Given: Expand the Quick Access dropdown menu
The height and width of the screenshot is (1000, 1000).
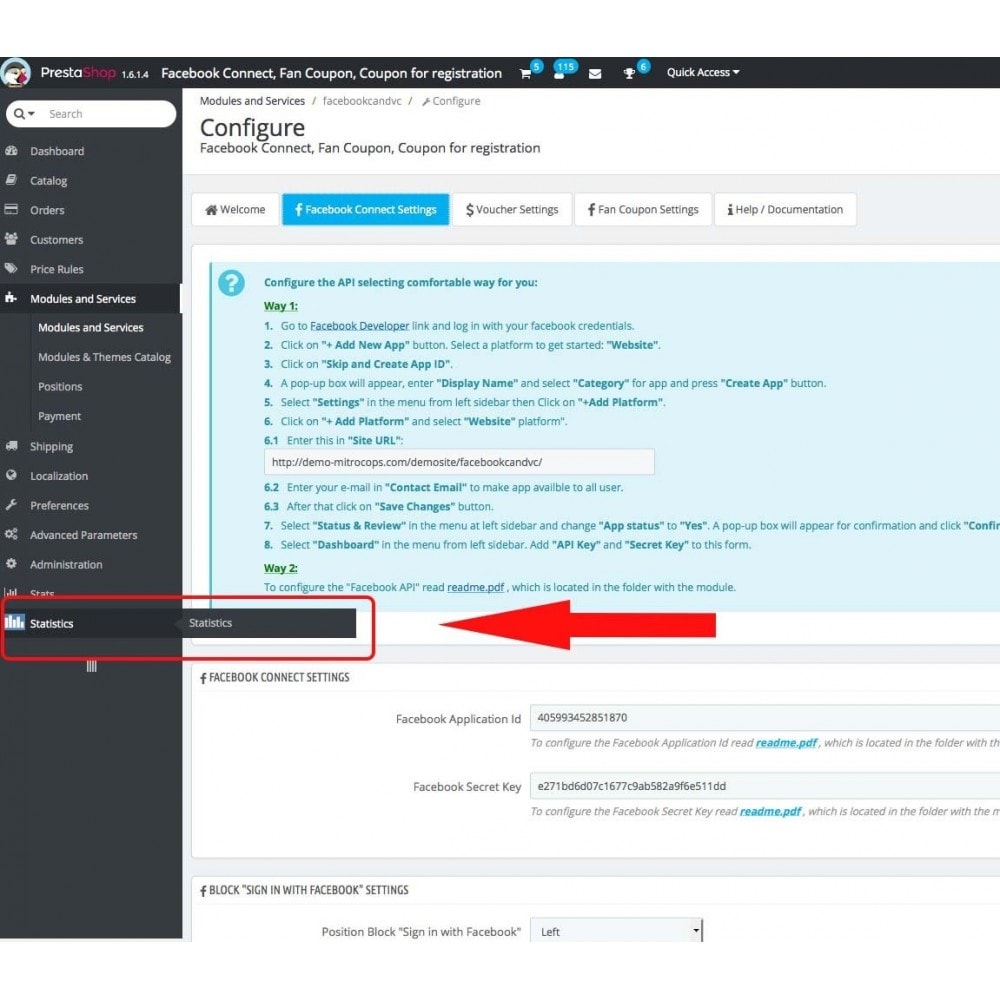Looking at the screenshot, I should click(703, 73).
